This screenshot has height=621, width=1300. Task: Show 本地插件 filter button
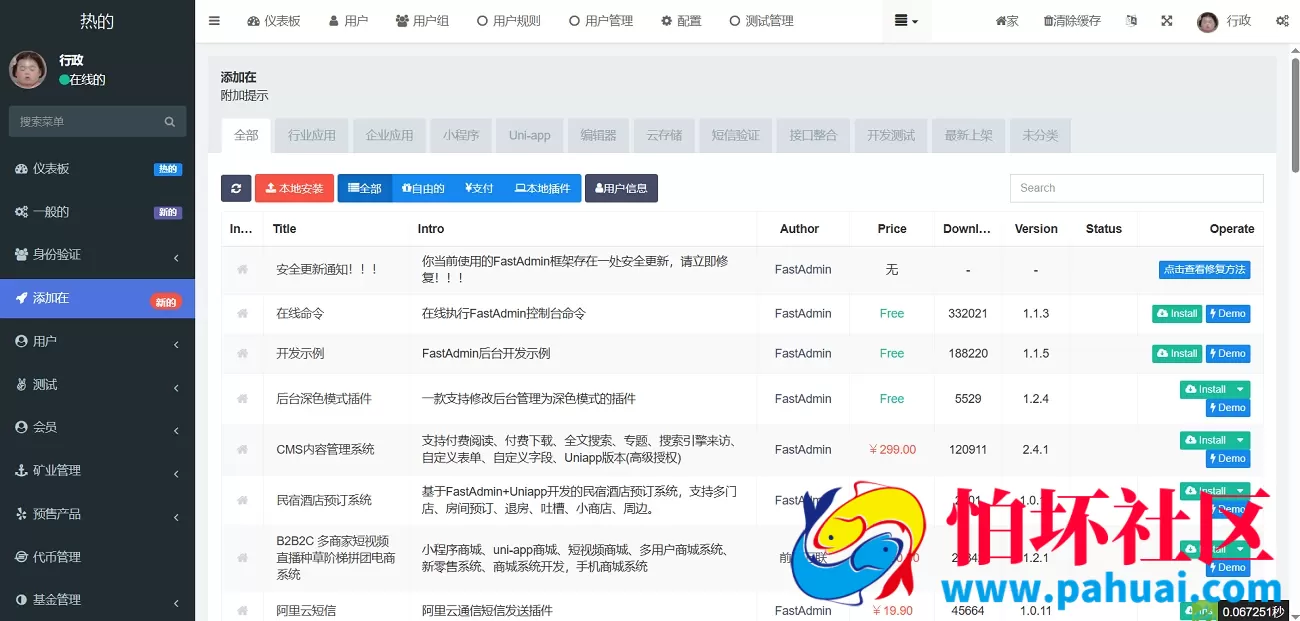point(542,188)
